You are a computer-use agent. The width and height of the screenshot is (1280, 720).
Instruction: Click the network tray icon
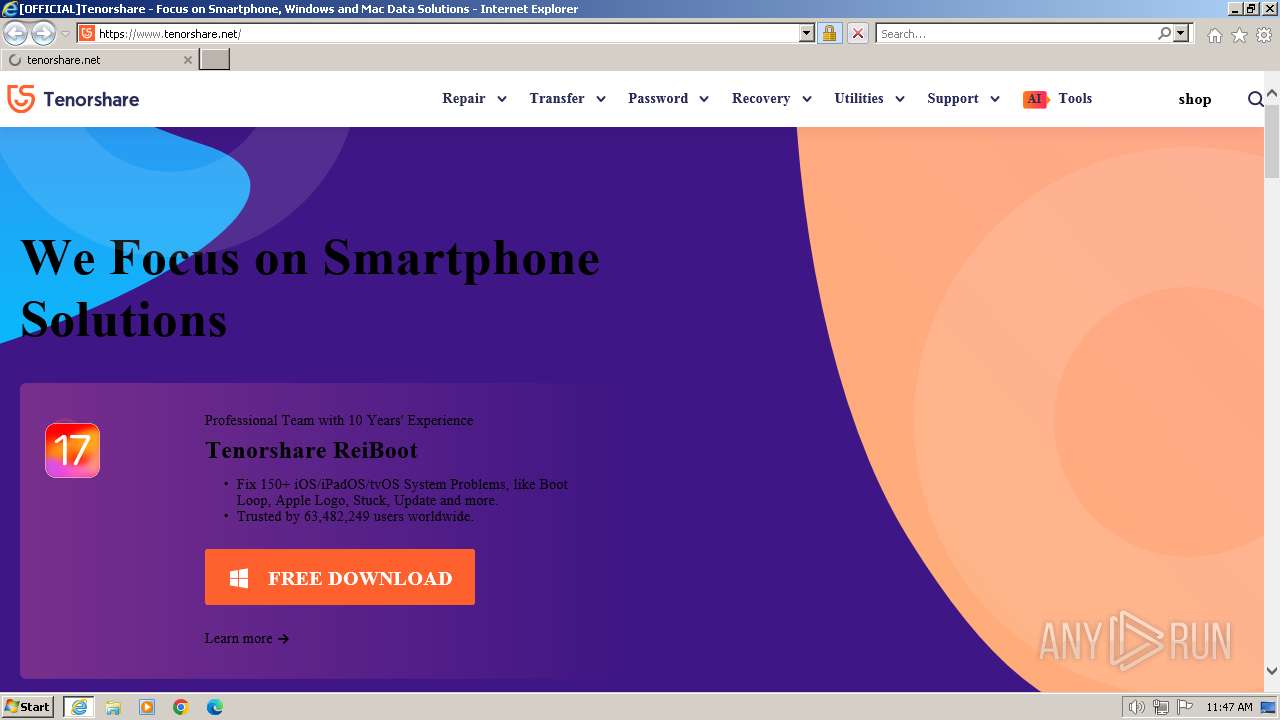click(1160, 707)
